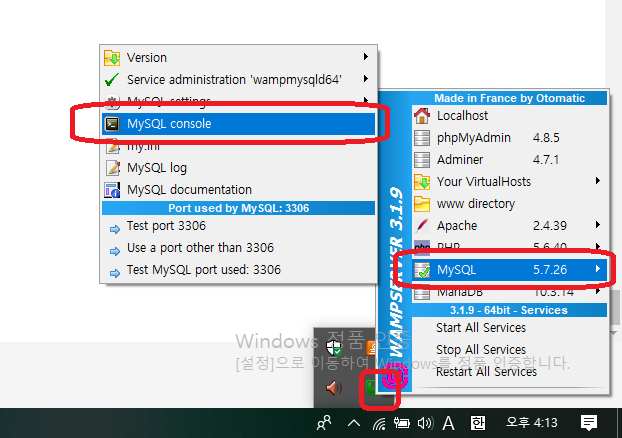Select Use a port other than 3306
This screenshot has width=622, height=438.
[238, 248]
